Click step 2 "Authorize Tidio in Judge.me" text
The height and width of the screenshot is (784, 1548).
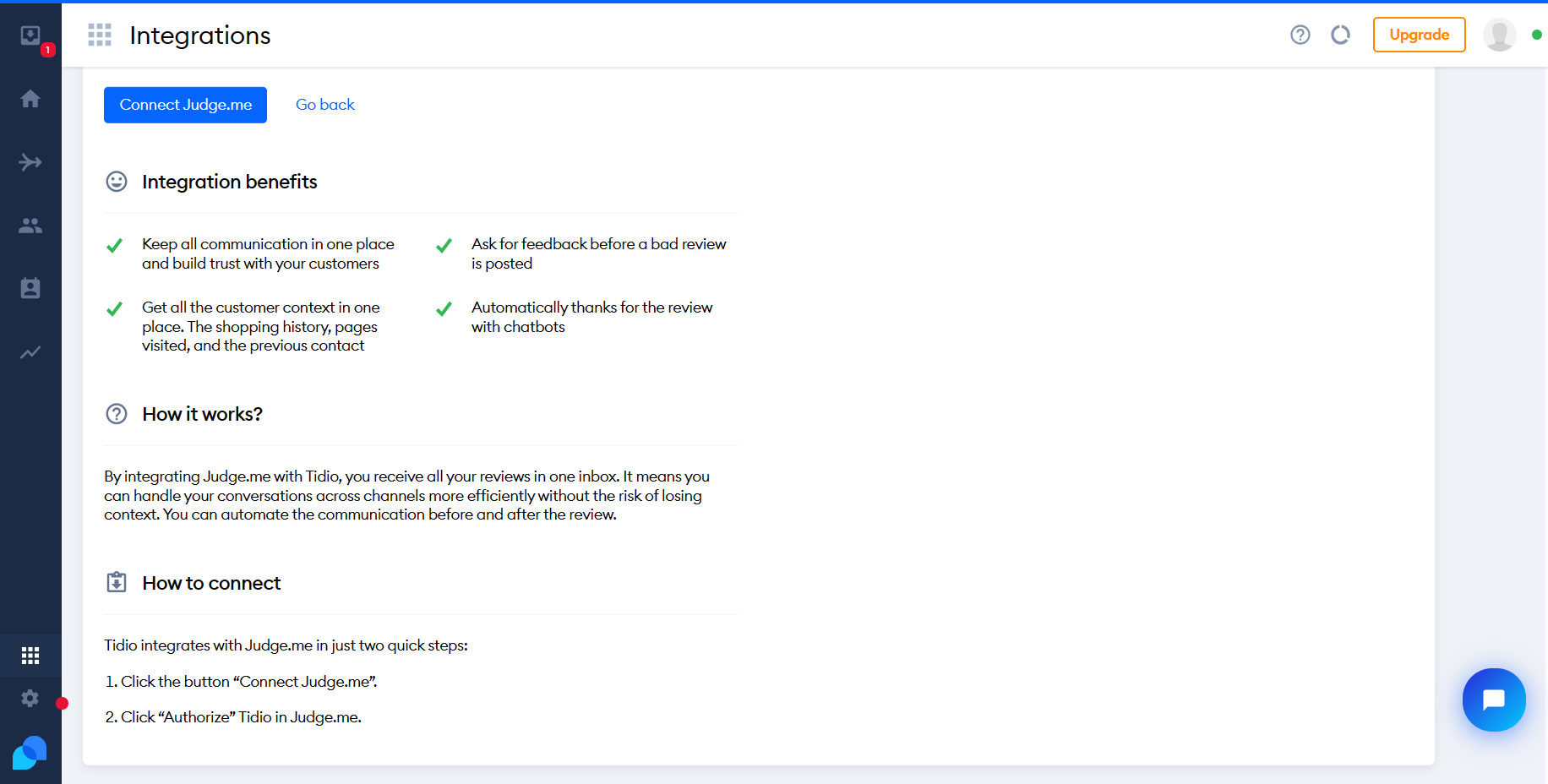pyautogui.click(x=233, y=717)
